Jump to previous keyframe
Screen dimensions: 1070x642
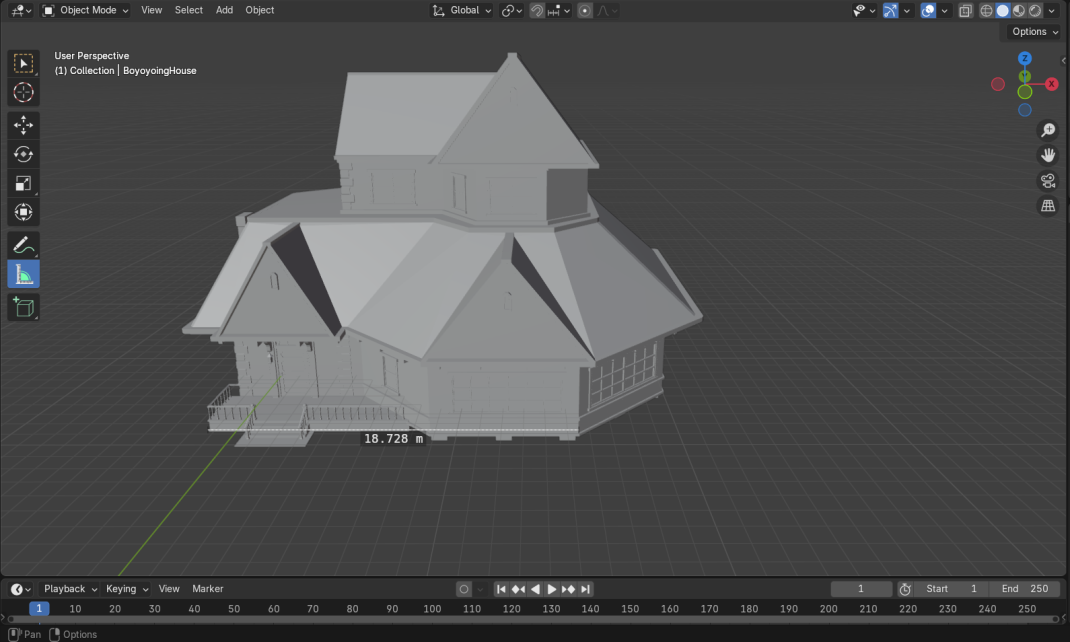518,589
